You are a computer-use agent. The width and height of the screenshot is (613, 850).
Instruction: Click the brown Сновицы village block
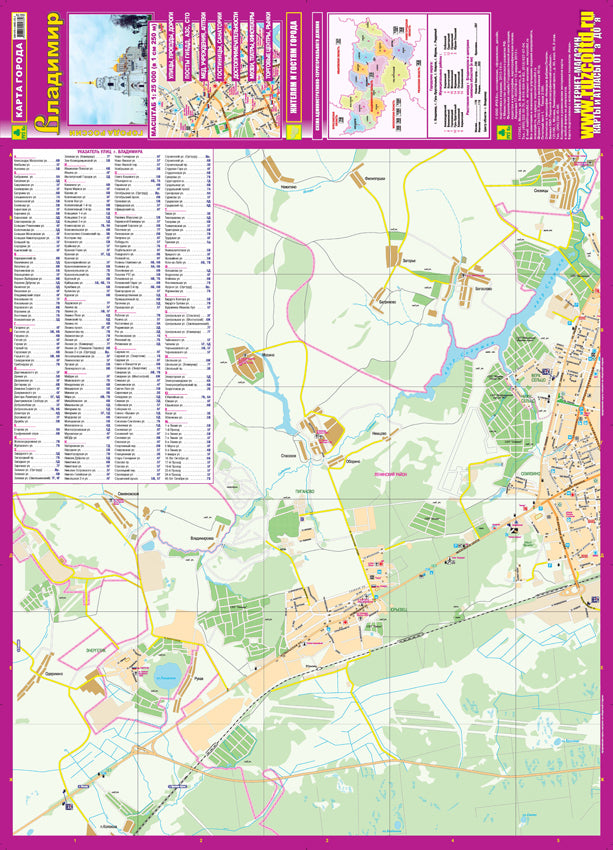point(559,178)
